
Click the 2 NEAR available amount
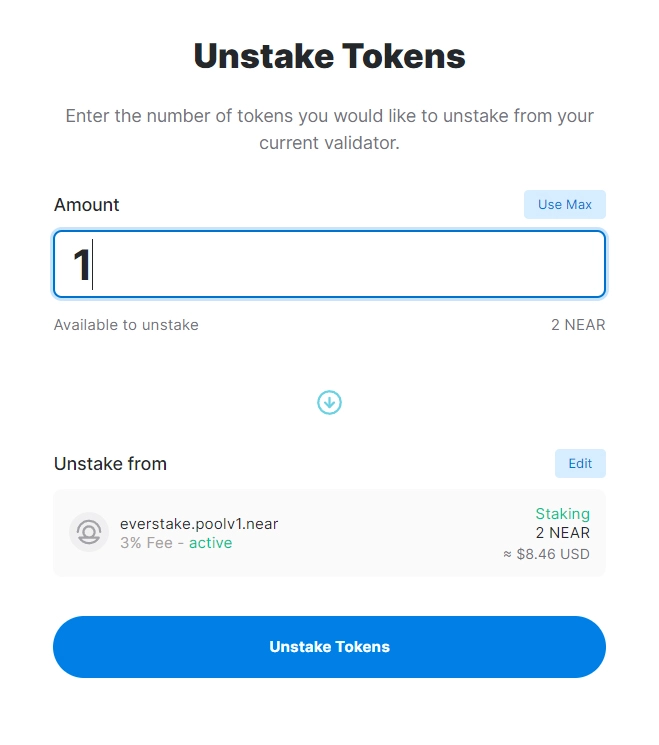point(578,325)
